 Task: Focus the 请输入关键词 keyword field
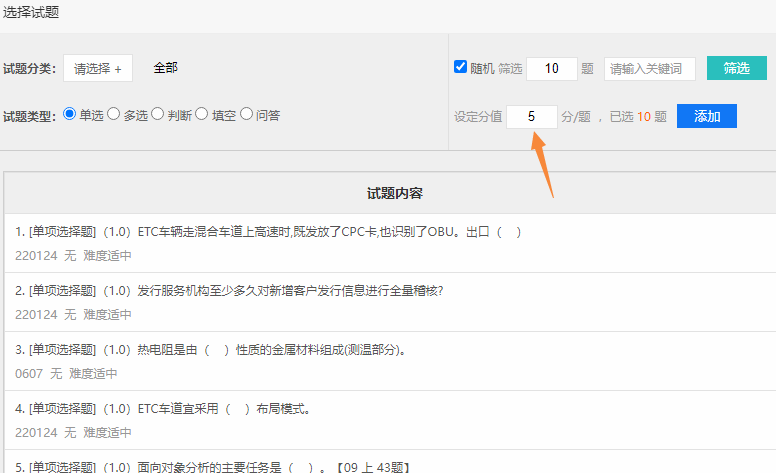pos(649,68)
